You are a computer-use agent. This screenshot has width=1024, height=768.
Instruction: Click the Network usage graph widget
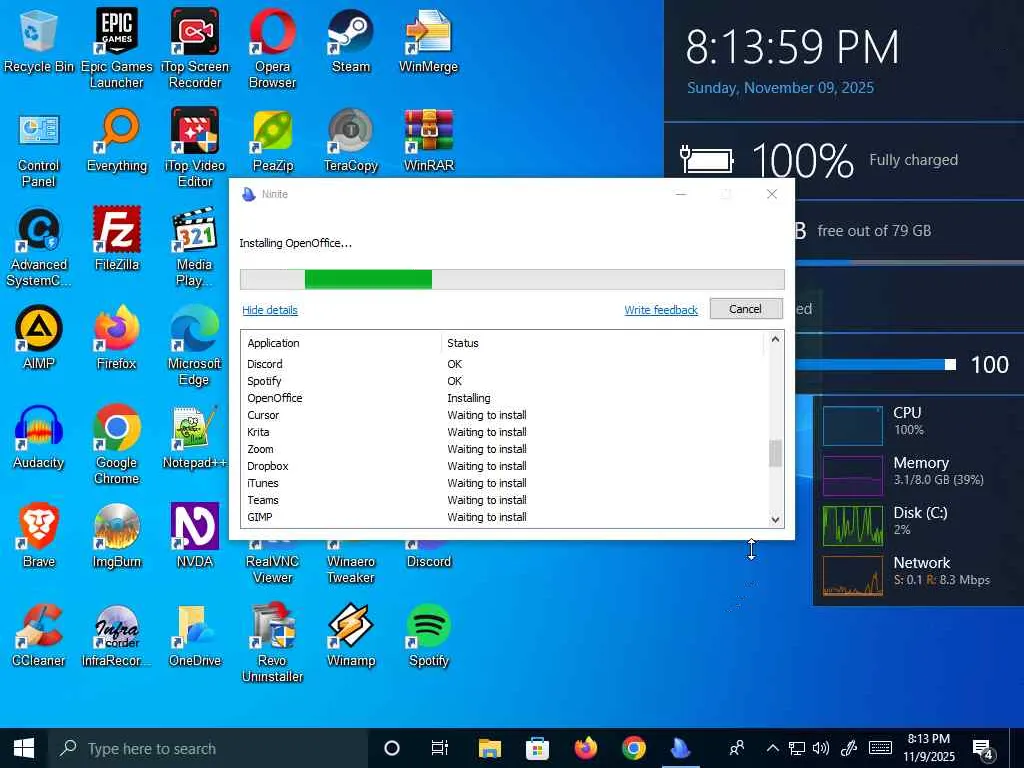[x=852, y=575]
